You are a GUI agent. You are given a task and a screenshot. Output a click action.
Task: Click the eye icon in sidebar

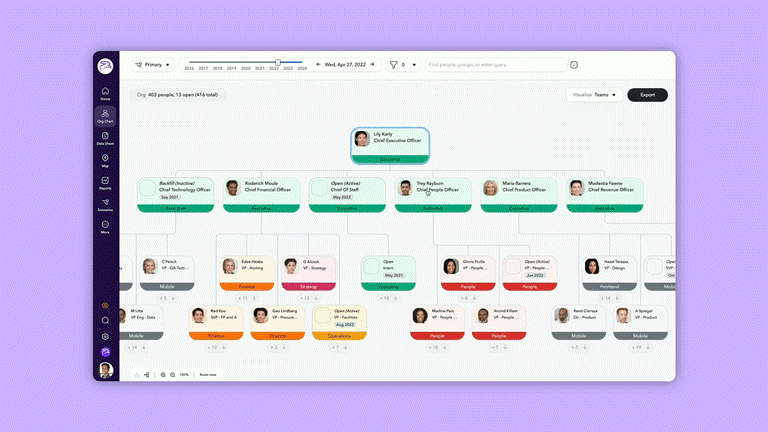(x=105, y=305)
